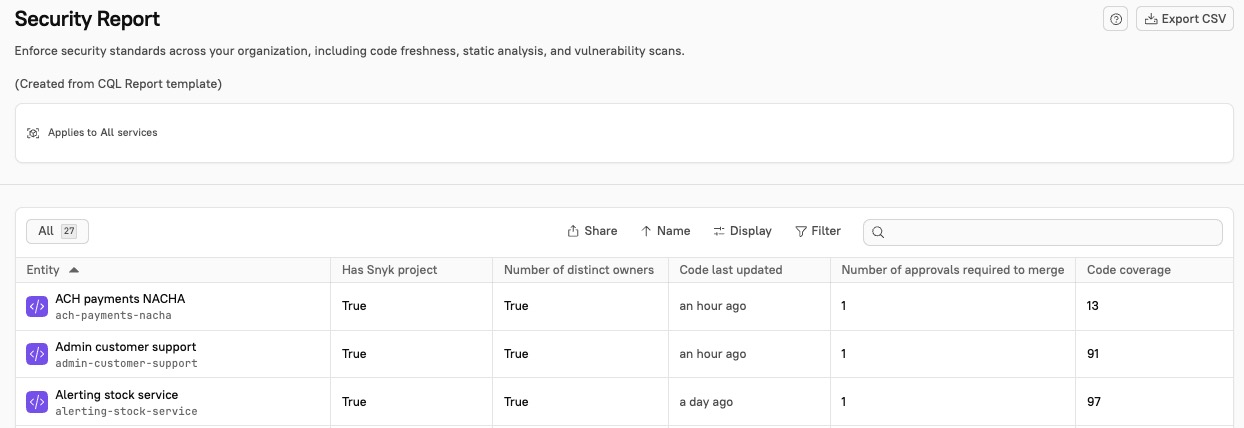Click the ach-payments-nacha tag text
The width and height of the screenshot is (1244, 428).
[113, 315]
